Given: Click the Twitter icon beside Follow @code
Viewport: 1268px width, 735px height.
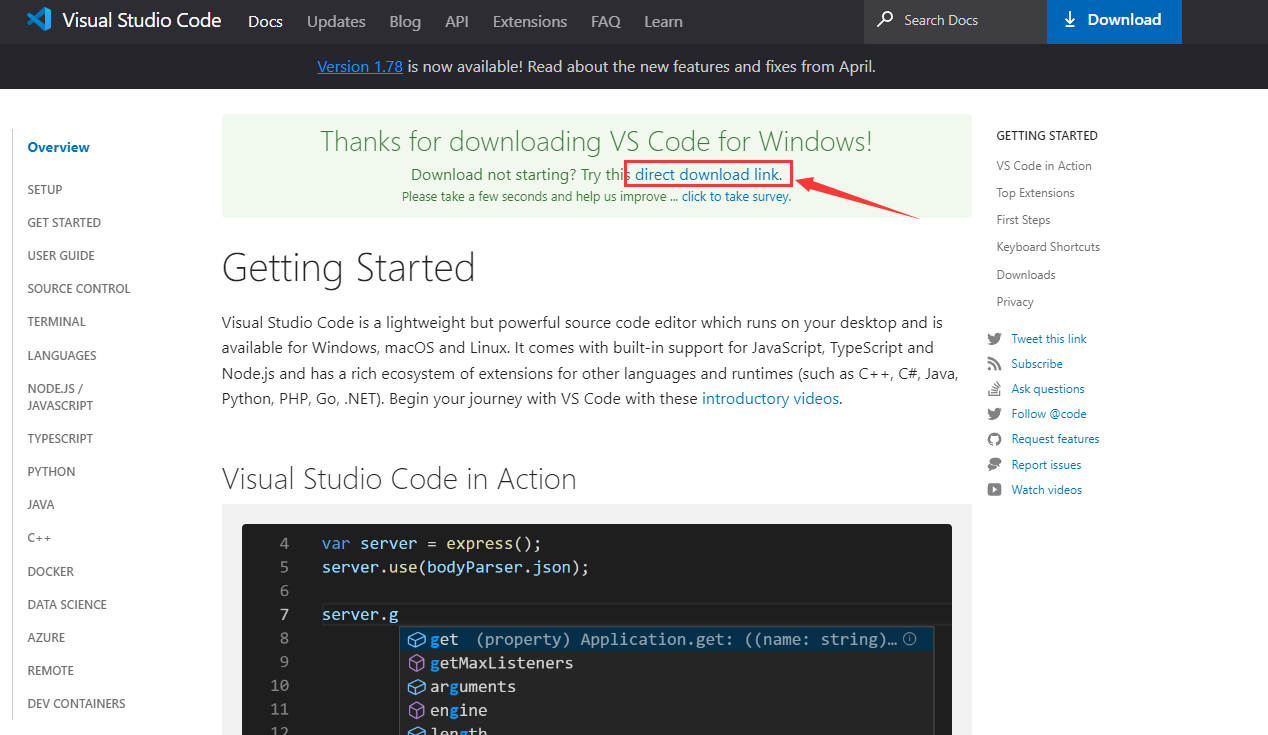Looking at the screenshot, I should pyautogui.click(x=994, y=414).
